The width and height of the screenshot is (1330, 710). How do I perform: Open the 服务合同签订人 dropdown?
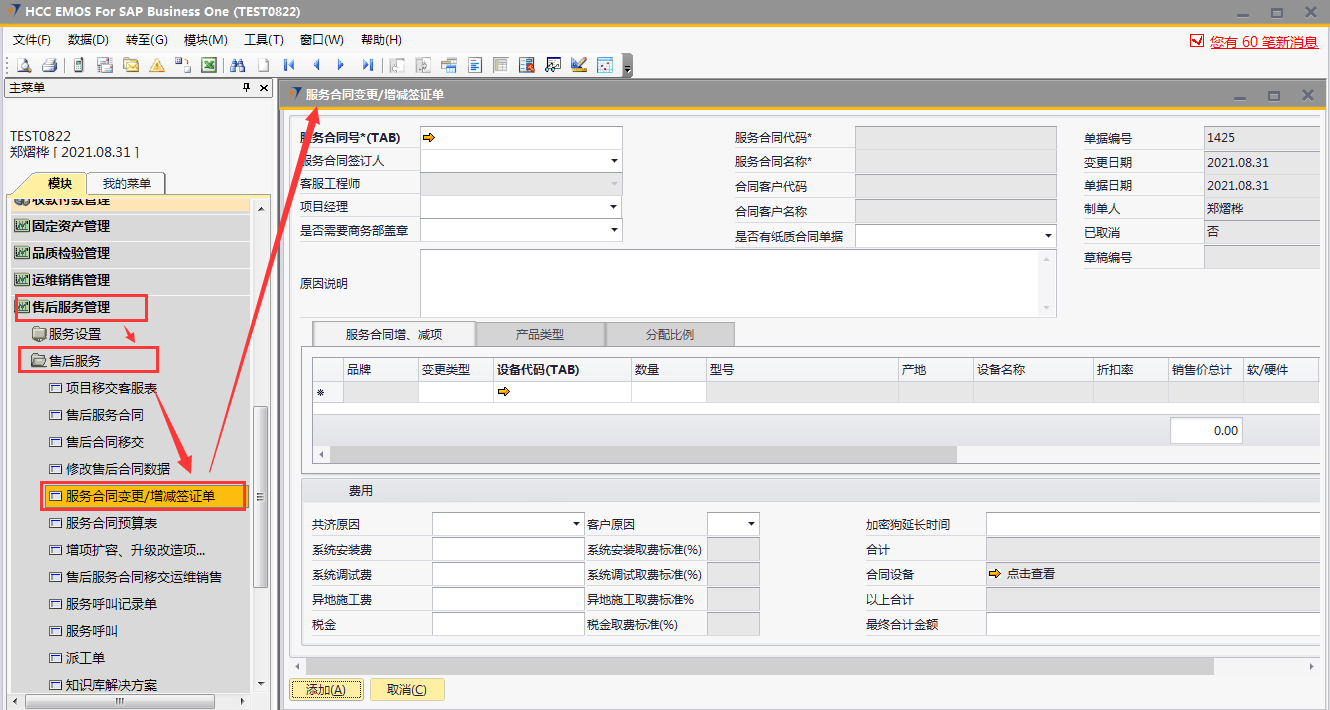[x=613, y=161]
